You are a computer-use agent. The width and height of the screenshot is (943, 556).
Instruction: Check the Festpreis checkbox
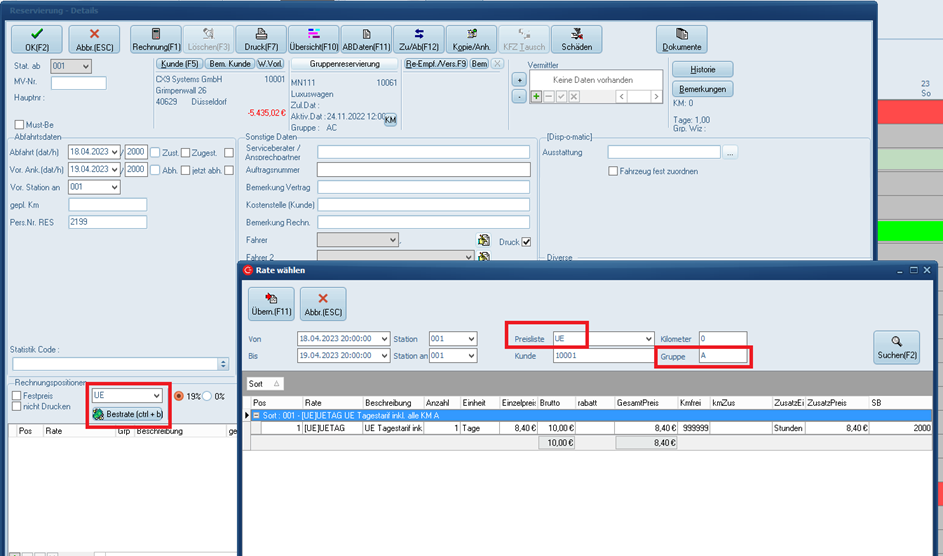15,395
